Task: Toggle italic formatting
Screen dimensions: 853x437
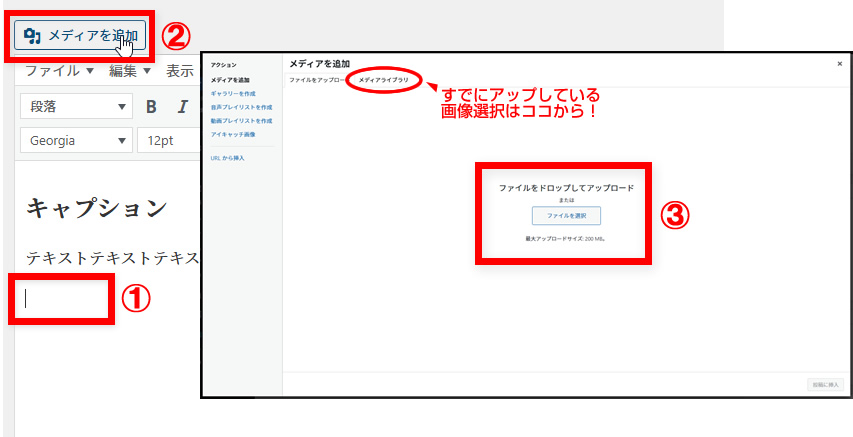Action: click(183, 106)
